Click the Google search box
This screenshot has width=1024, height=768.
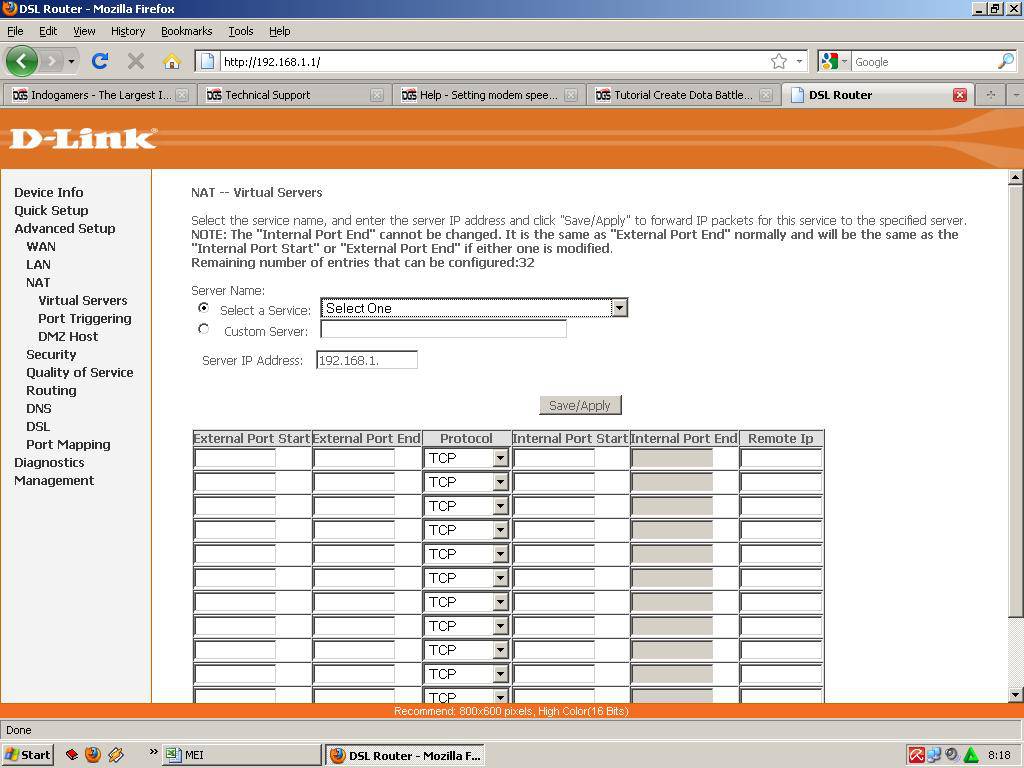pos(924,61)
